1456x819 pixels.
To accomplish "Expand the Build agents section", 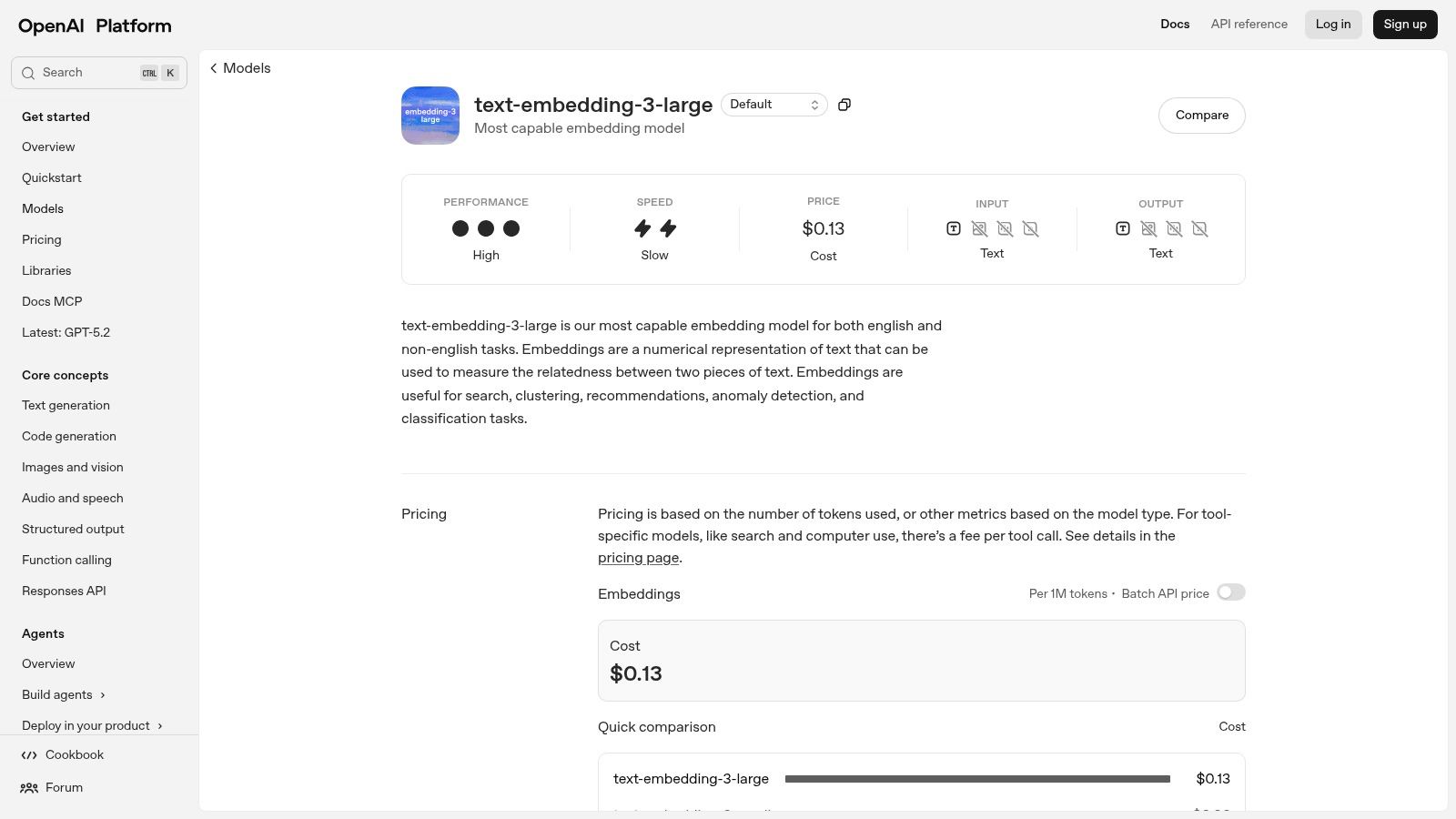I will tap(103, 695).
